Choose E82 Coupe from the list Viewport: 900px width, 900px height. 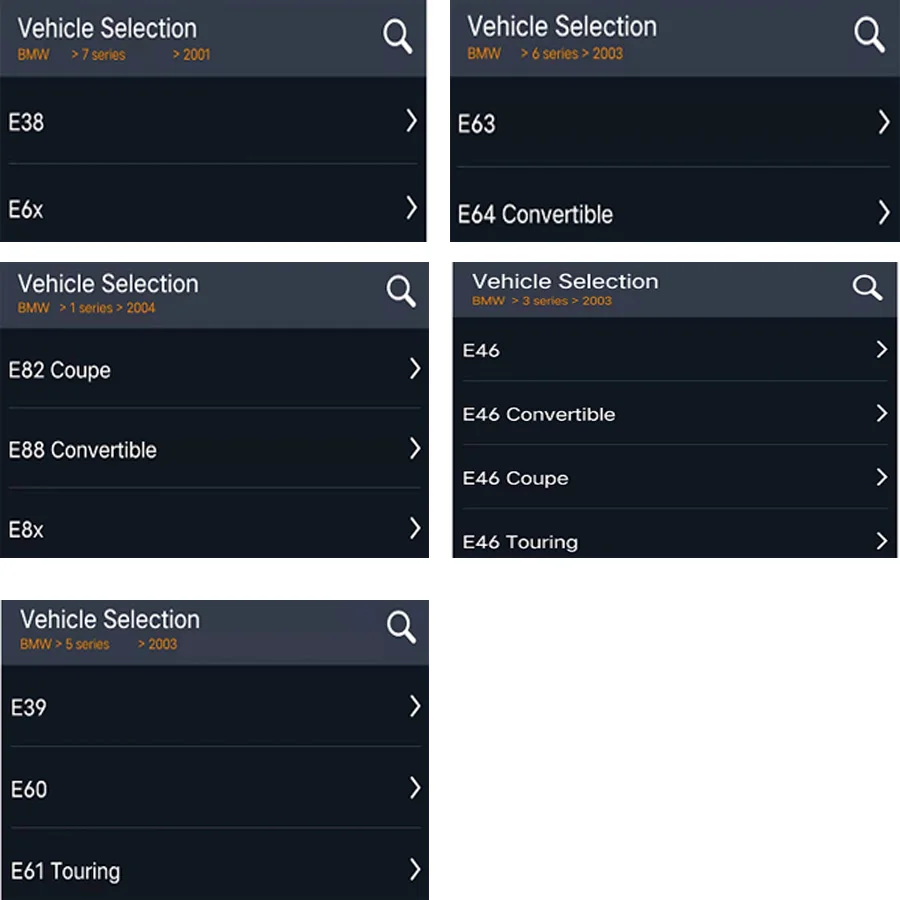[x=60, y=370]
